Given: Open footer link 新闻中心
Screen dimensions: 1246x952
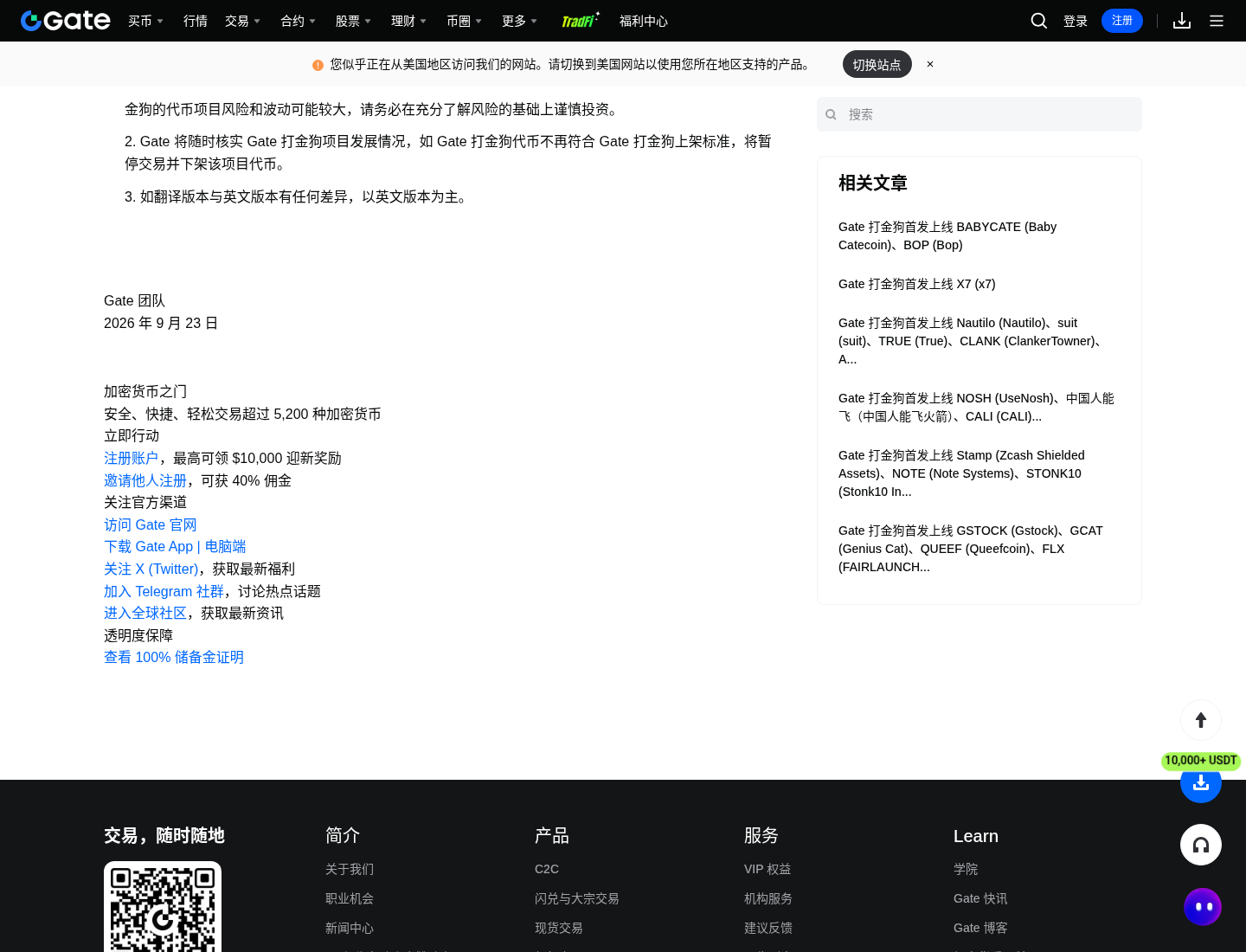Looking at the screenshot, I should tap(350, 928).
